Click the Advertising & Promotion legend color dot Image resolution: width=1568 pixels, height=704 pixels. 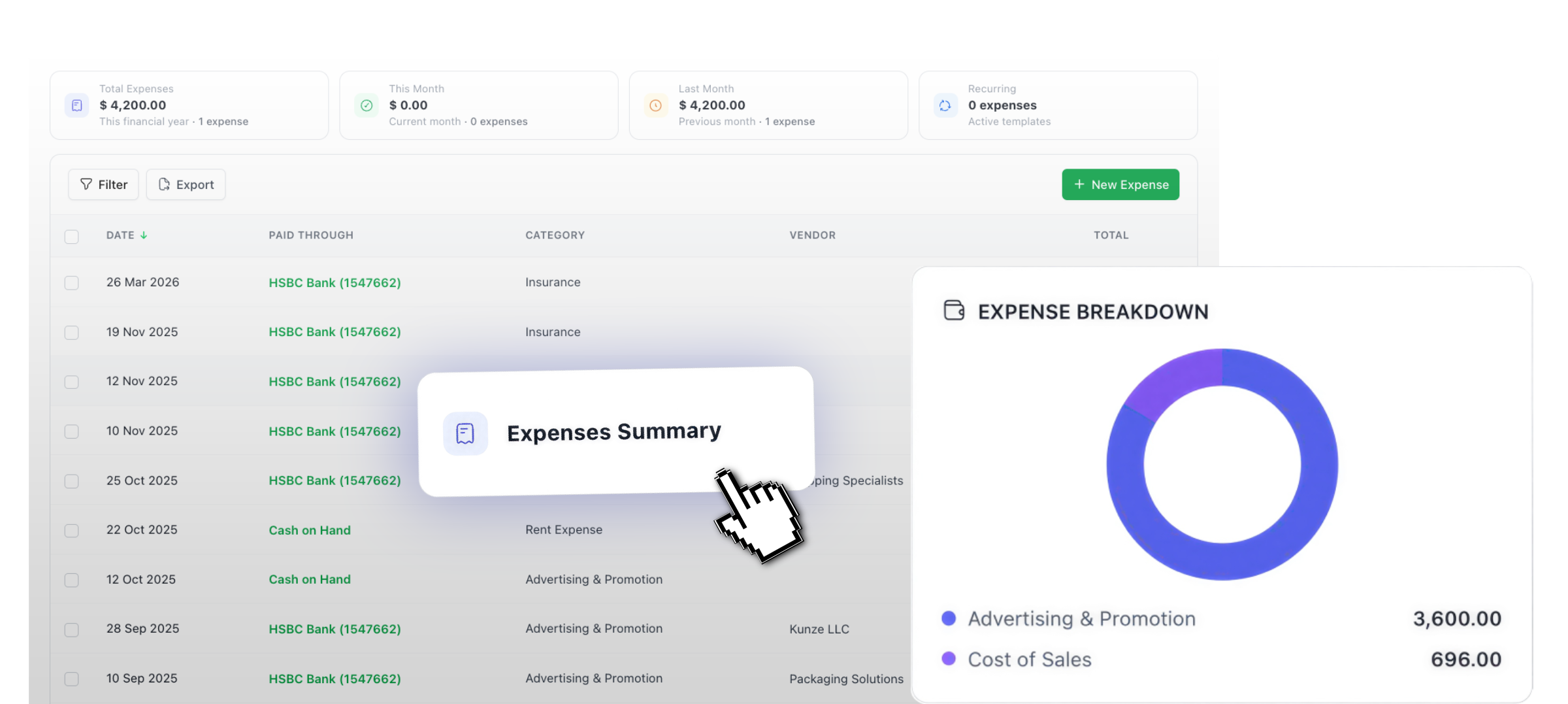[x=949, y=618]
